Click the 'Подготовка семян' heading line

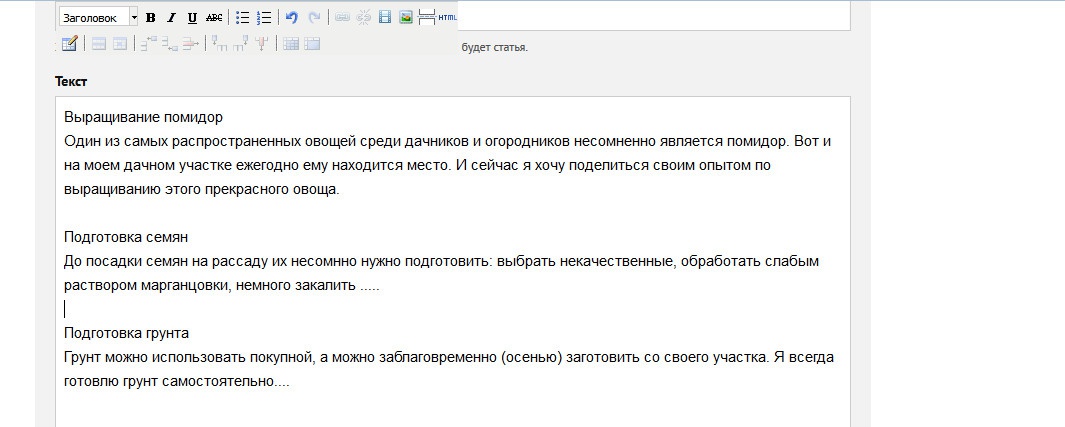pos(126,238)
